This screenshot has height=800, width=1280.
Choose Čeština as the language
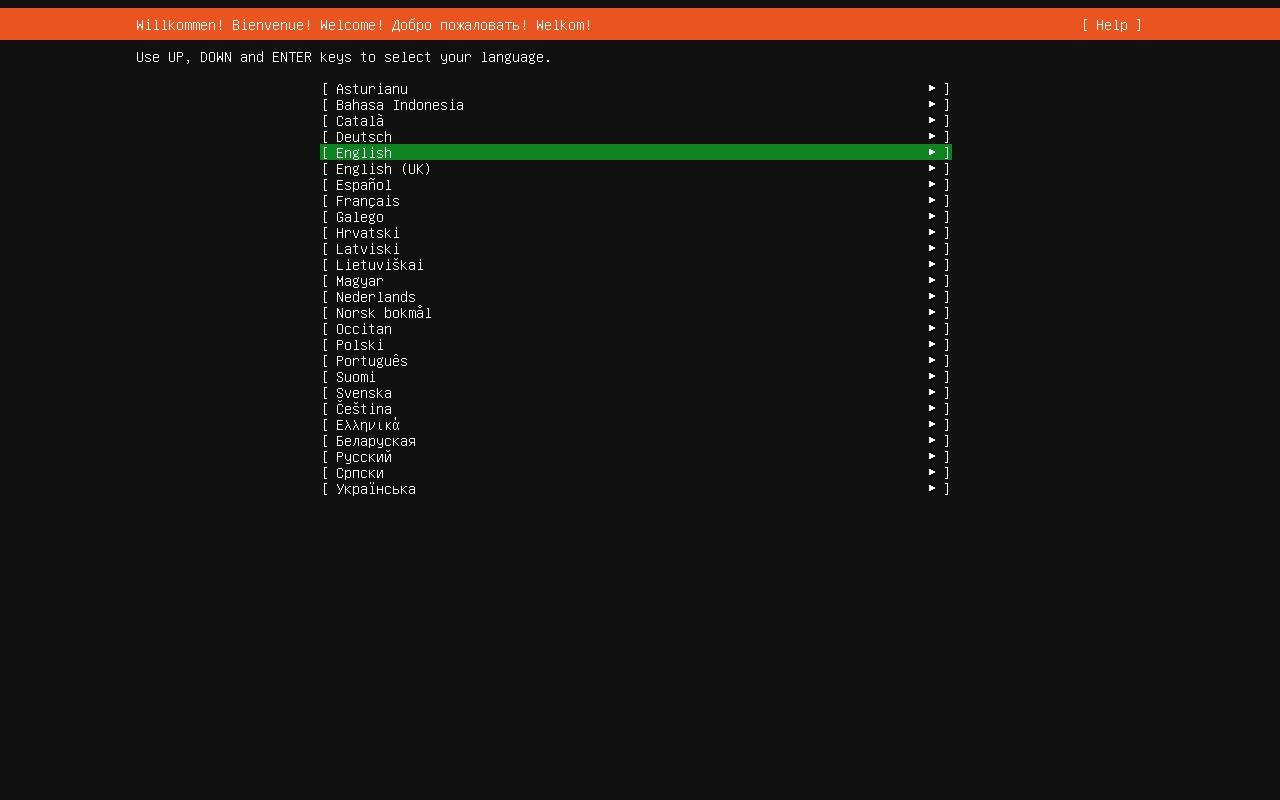pyautogui.click(x=363, y=408)
